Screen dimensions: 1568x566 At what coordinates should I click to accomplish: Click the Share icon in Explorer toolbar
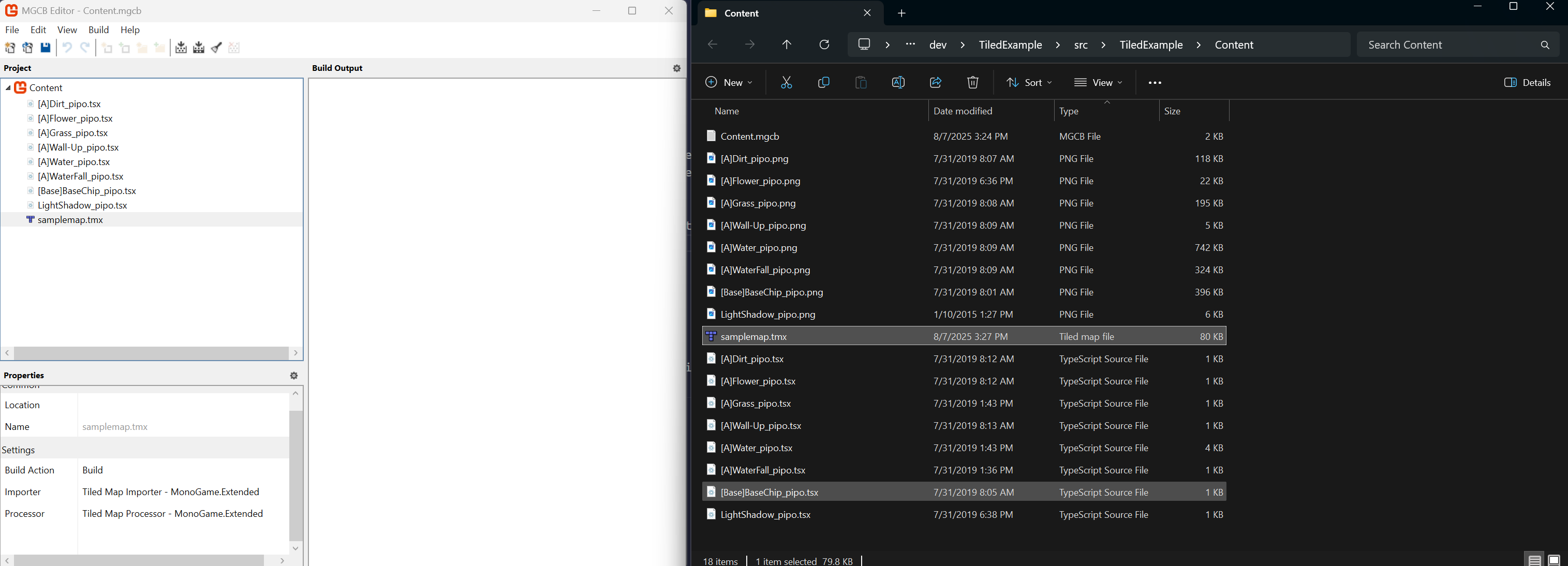pyautogui.click(x=936, y=82)
